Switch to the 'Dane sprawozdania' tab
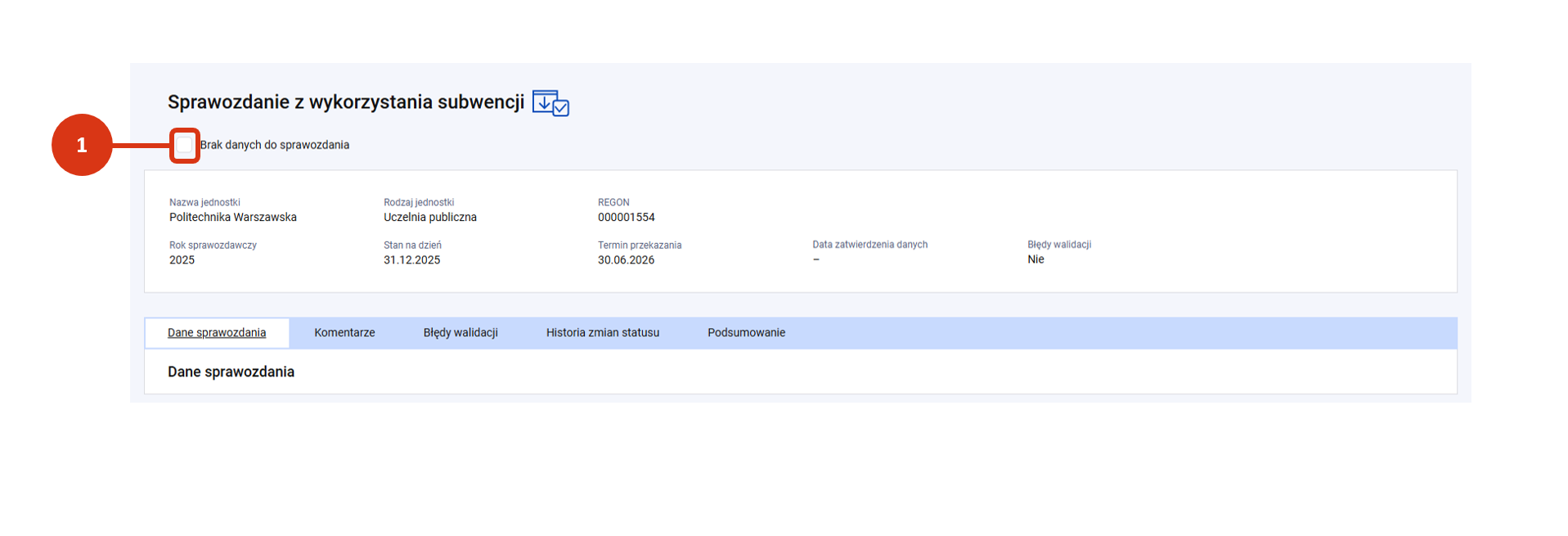 tap(217, 333)
